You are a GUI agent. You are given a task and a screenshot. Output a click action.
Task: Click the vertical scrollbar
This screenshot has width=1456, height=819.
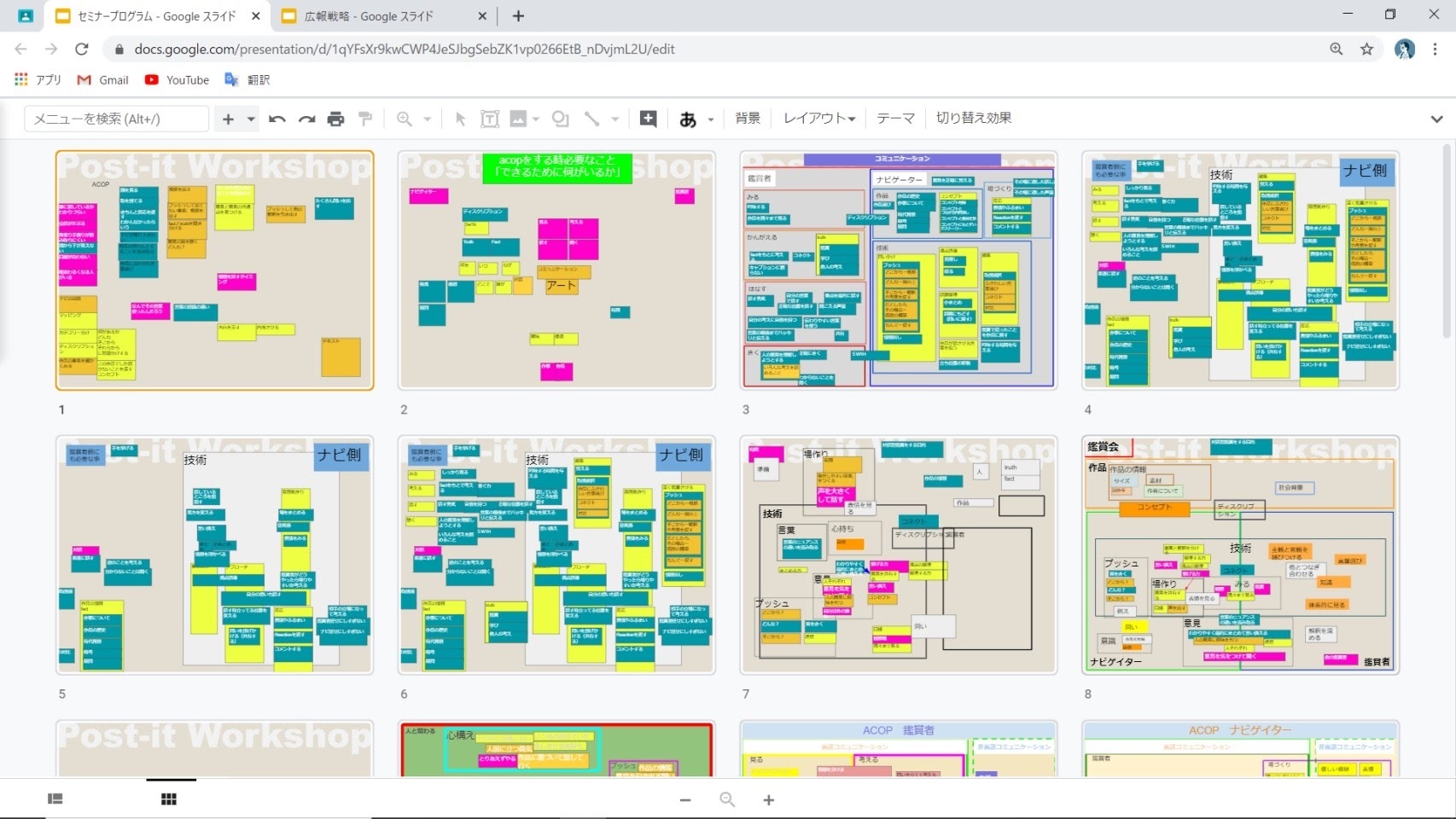1447,241
